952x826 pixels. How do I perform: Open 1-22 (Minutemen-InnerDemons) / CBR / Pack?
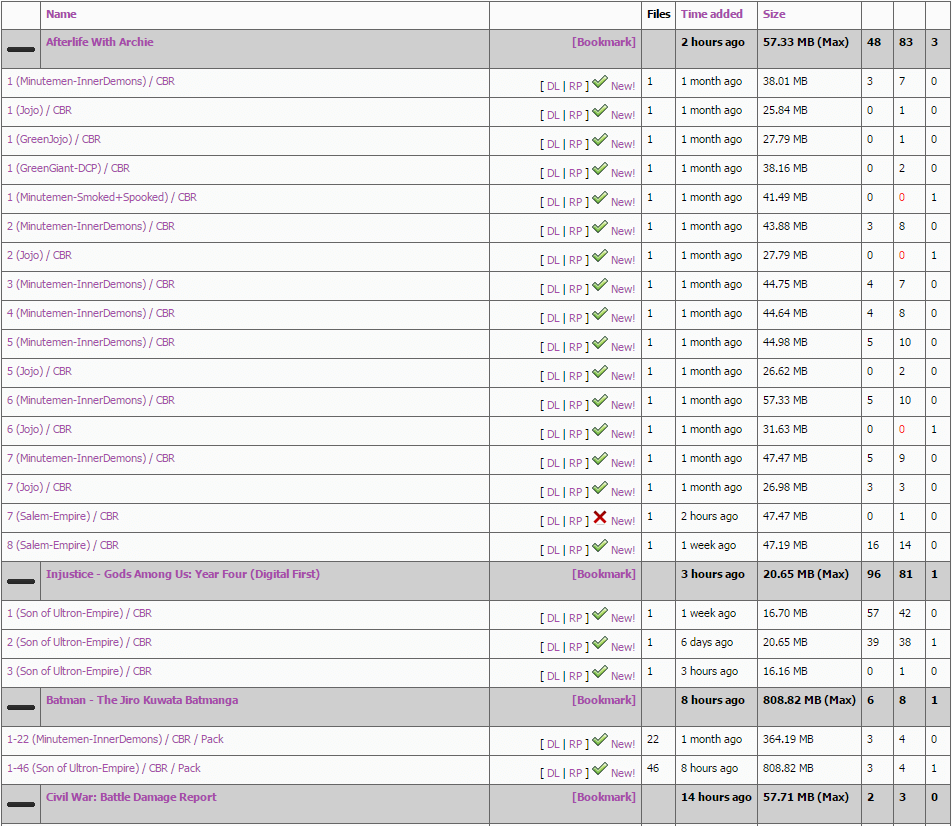pyautogui.click(x=115, y=739)
